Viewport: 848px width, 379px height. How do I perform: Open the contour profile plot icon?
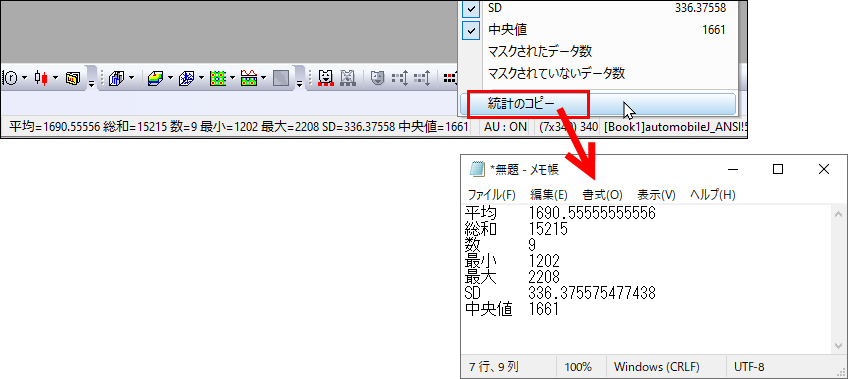point(248,78)
